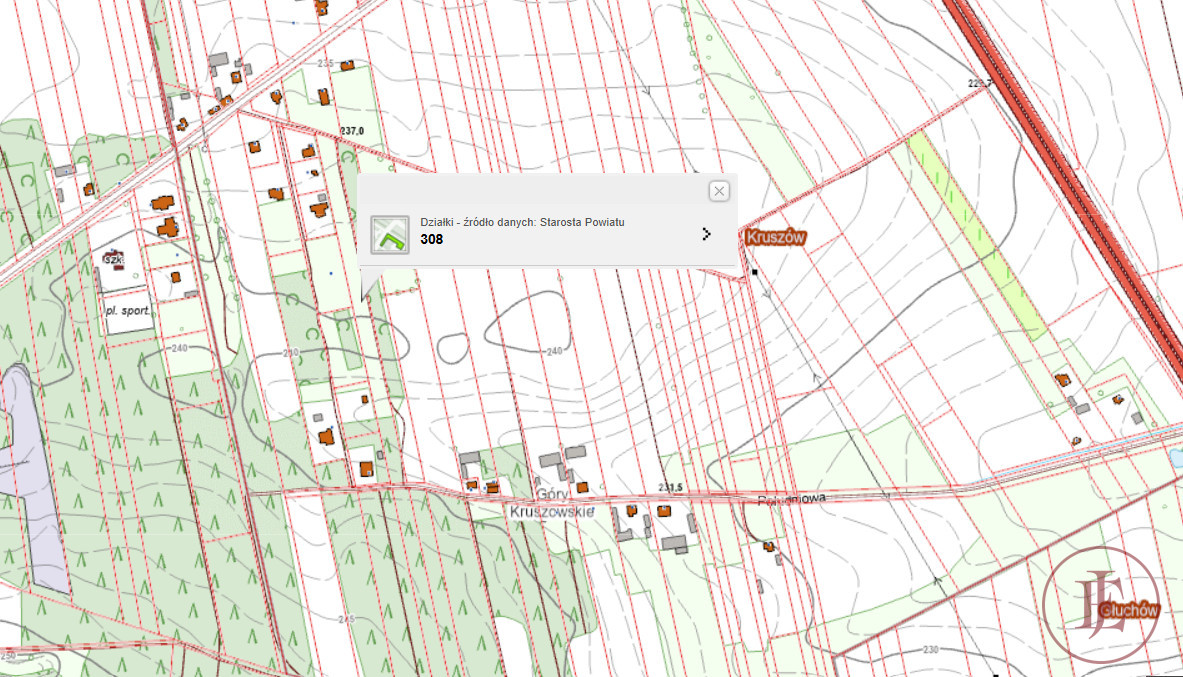
Task: Click the Głuchów label on the map
Action: click(1127, 610)
